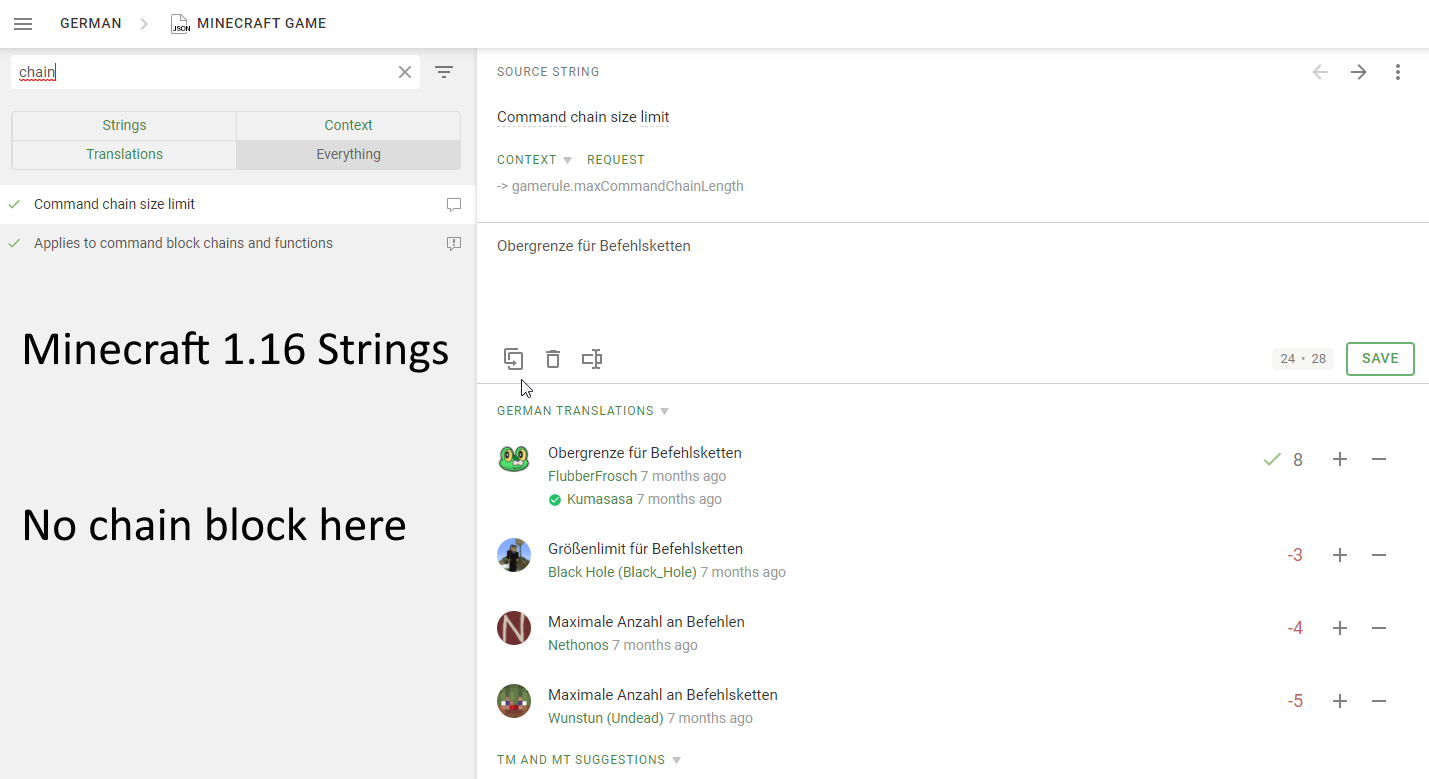Go to previous source string
This screenshot has height=779, width=1429.
point(1320,72)
